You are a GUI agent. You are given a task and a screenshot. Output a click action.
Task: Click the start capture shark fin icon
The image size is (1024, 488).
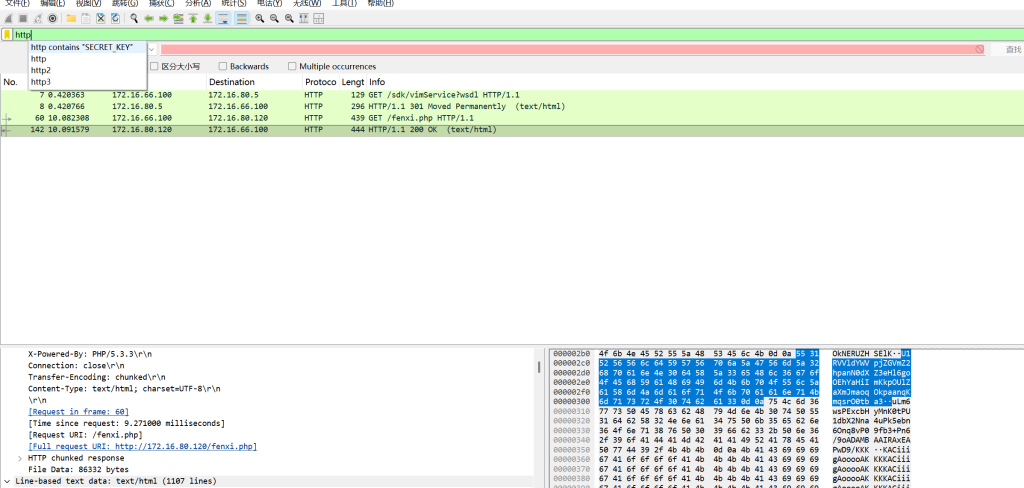click(x=8, y=18)
